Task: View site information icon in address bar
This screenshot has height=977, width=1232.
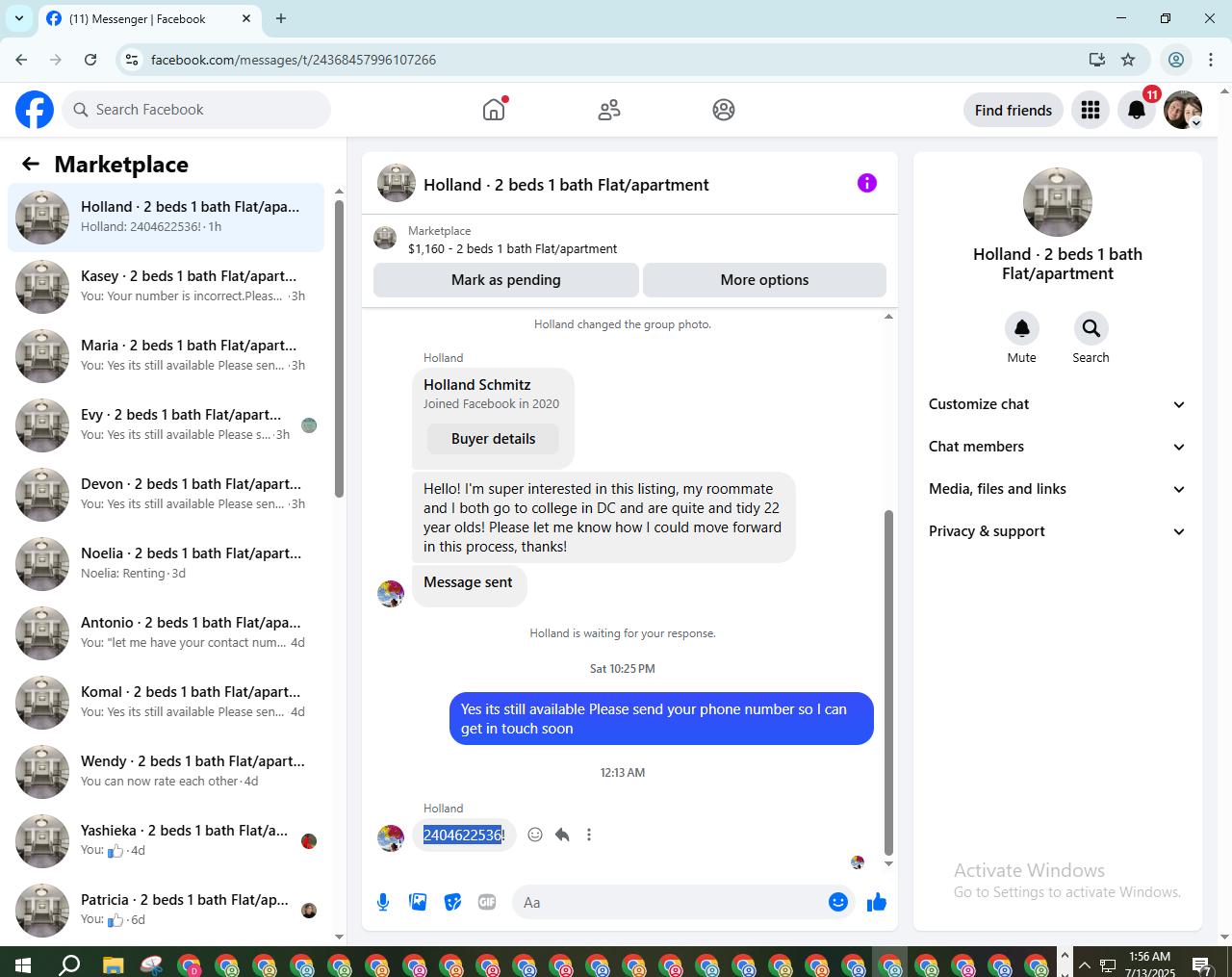Action: point(133,60)
